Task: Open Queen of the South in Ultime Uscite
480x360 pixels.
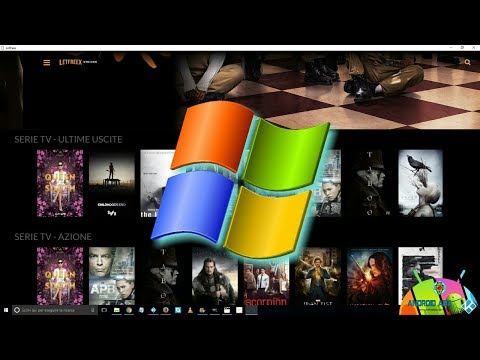Action: (60, 183)
